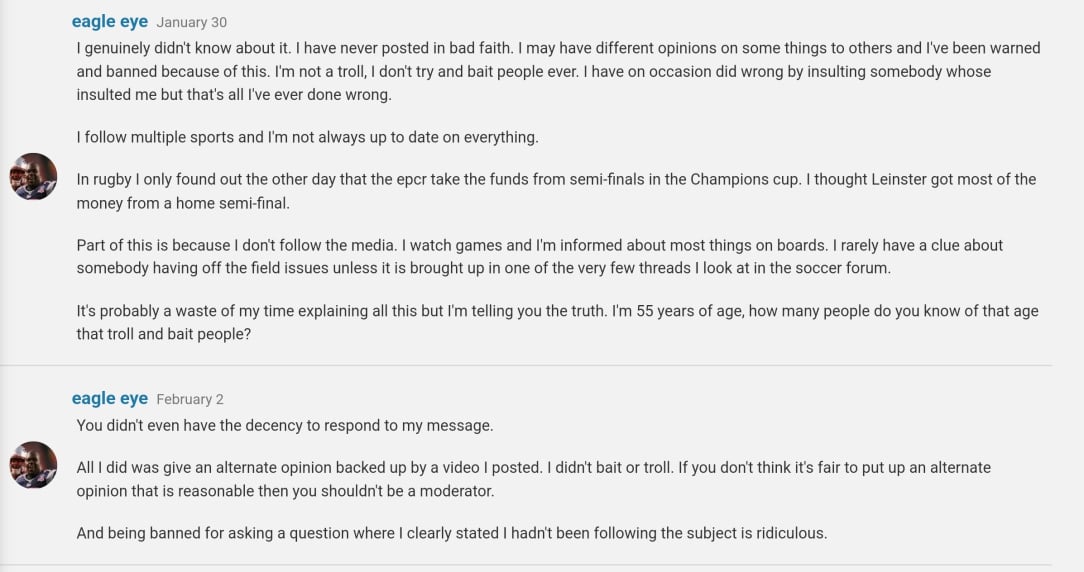Open avatar thumbnail beside the January 30 post
1084x572 pixels.
(x=33, y=176)
